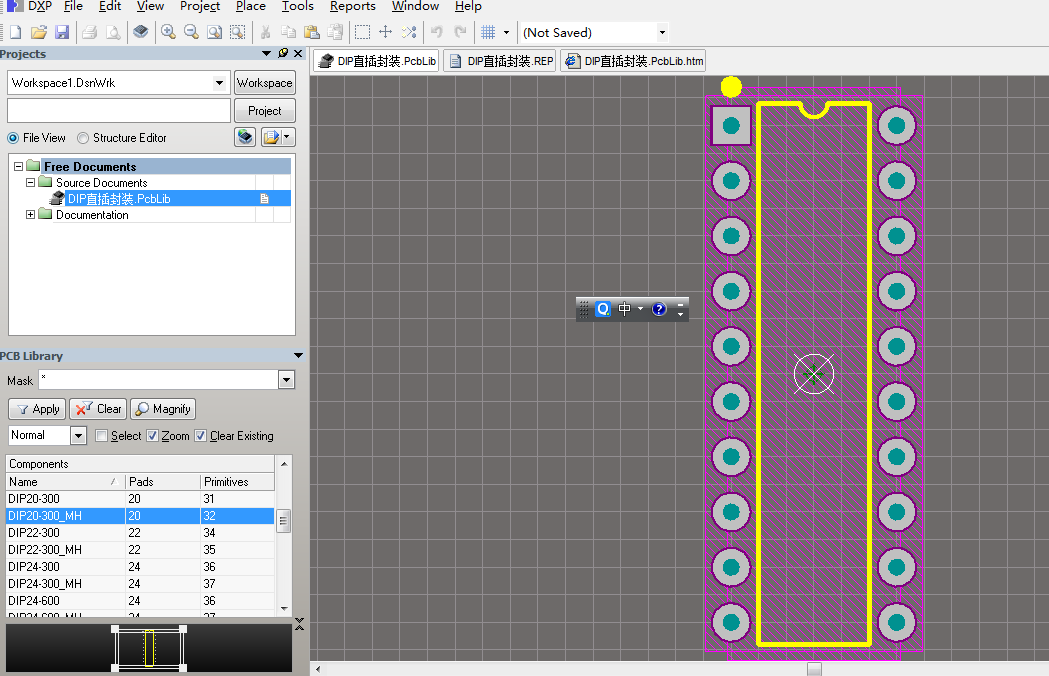Select DIP直插封装.PcbLib in project tree
The width and height of the screenshot is (1049, 676).
(119, 199)
